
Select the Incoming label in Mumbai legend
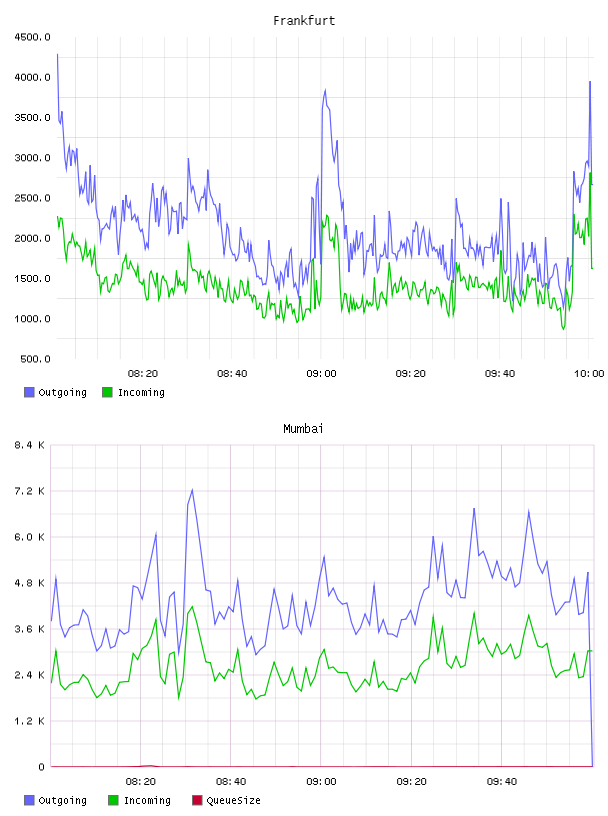pos(147,800)
